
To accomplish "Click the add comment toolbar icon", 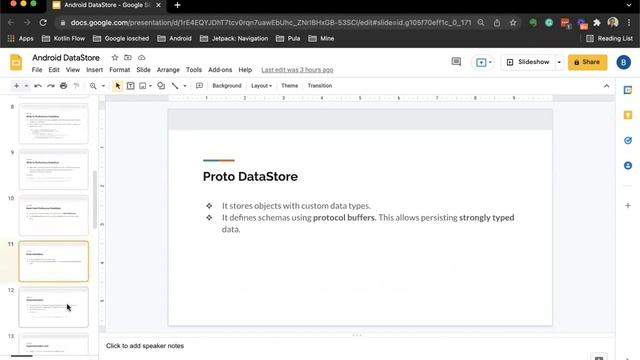I will click(x=199, y=86).
